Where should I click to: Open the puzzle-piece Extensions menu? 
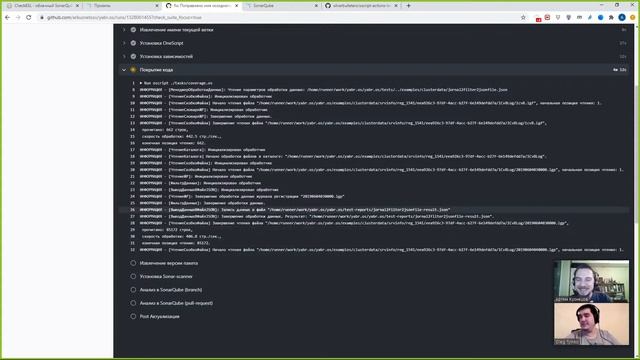[611, 18]
